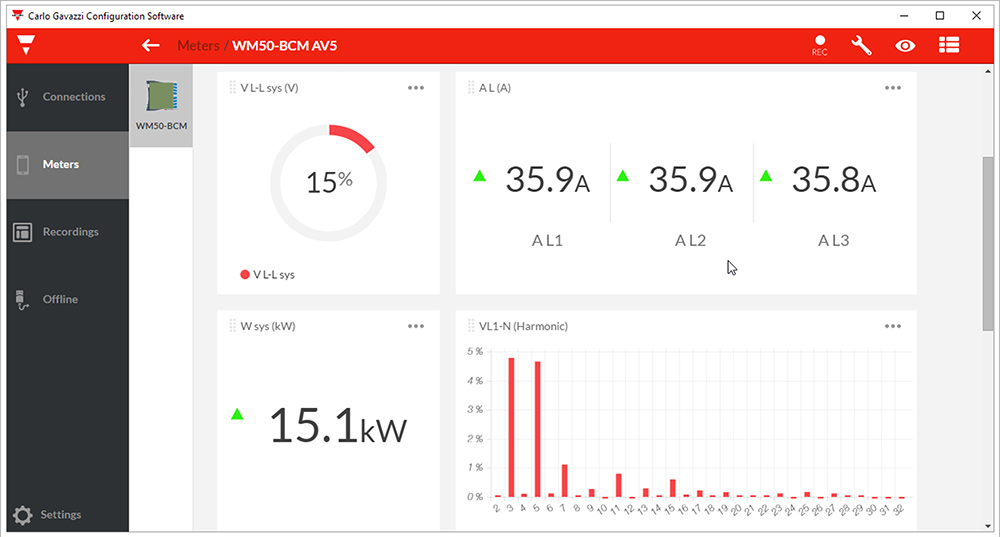The height and width of the screenshot is (537, 1000).
Task: Open the wrench configuration tool
Action: (861, 46)
